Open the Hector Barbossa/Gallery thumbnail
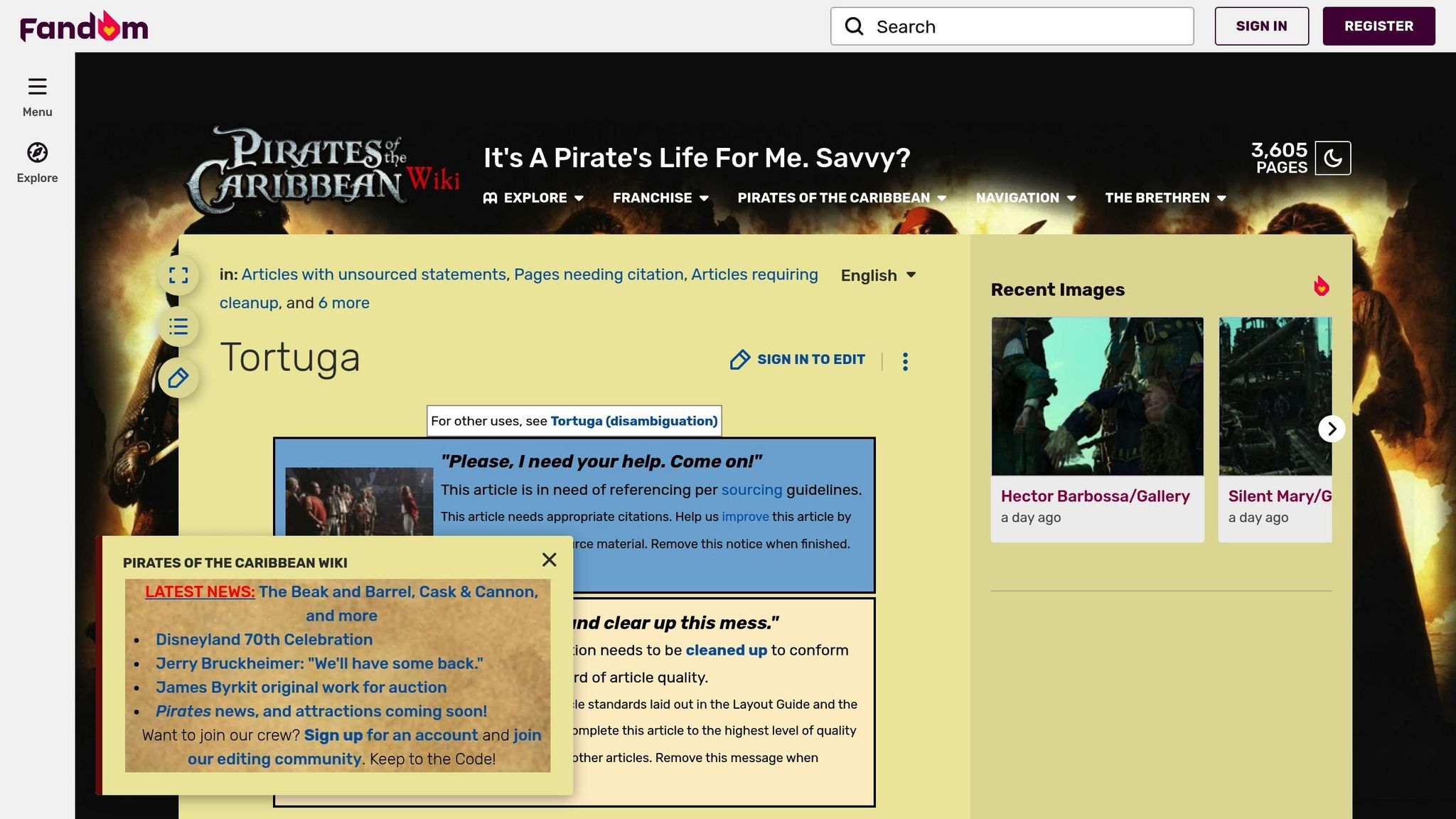This screenshot has height=819, width=1456. 1097,397
